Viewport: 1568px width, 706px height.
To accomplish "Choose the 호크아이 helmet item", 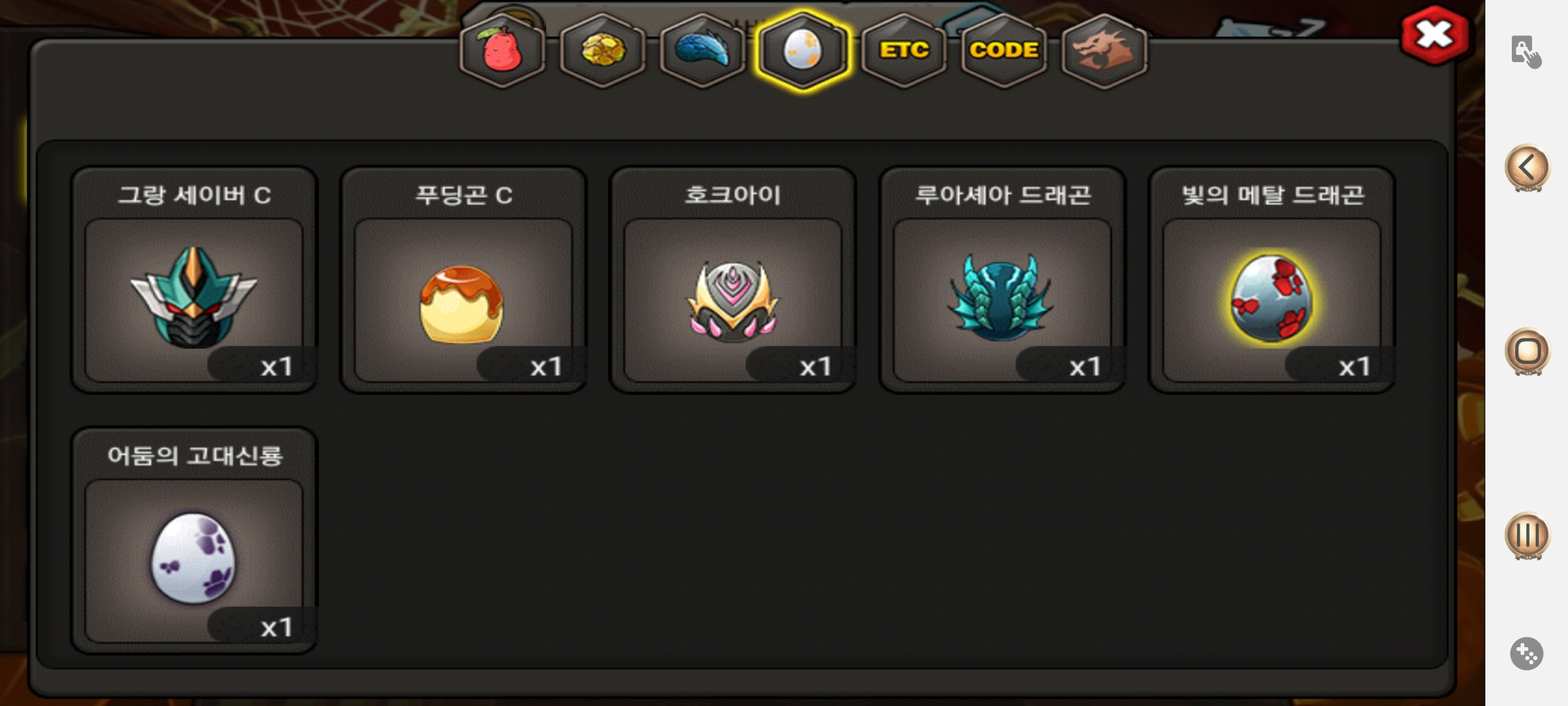I will point(733,280).
